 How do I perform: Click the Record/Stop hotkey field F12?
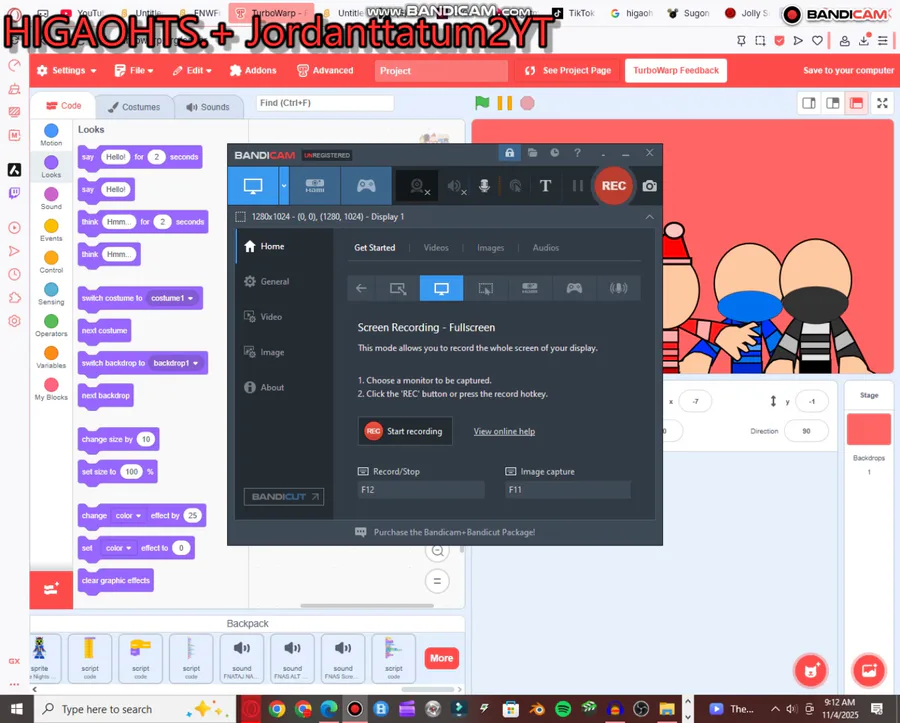click(421, 489)
